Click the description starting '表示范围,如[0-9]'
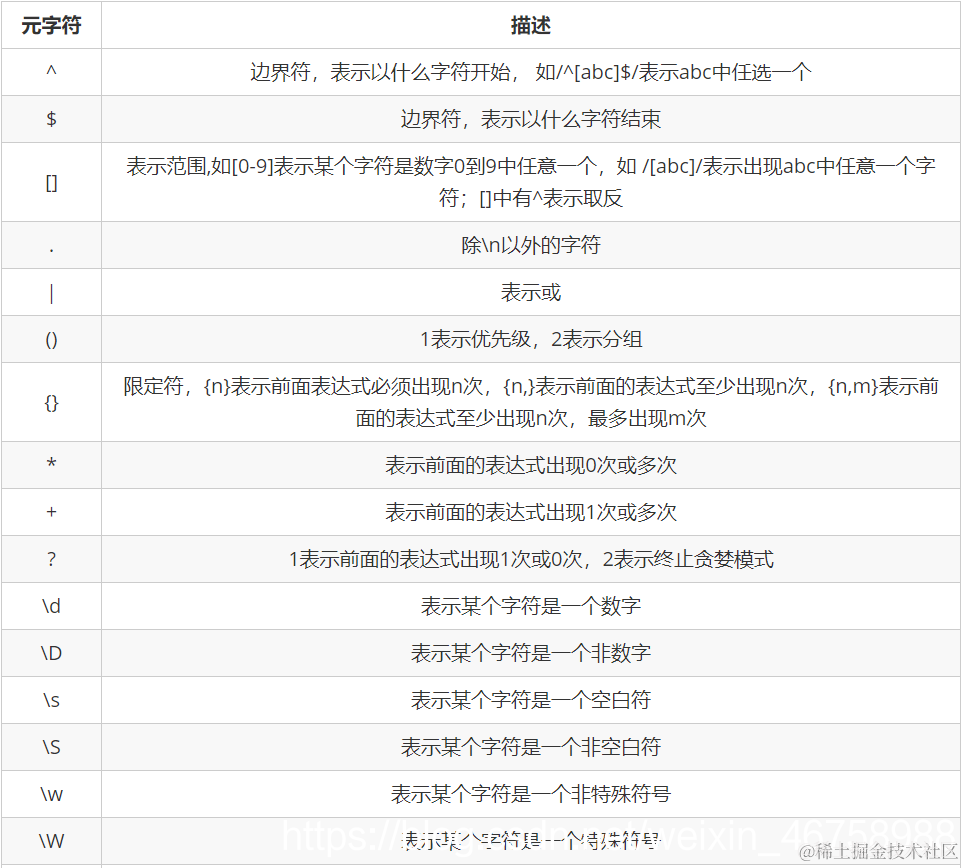Viewport: 965px width, 868px height. click(x=531, y=182)
